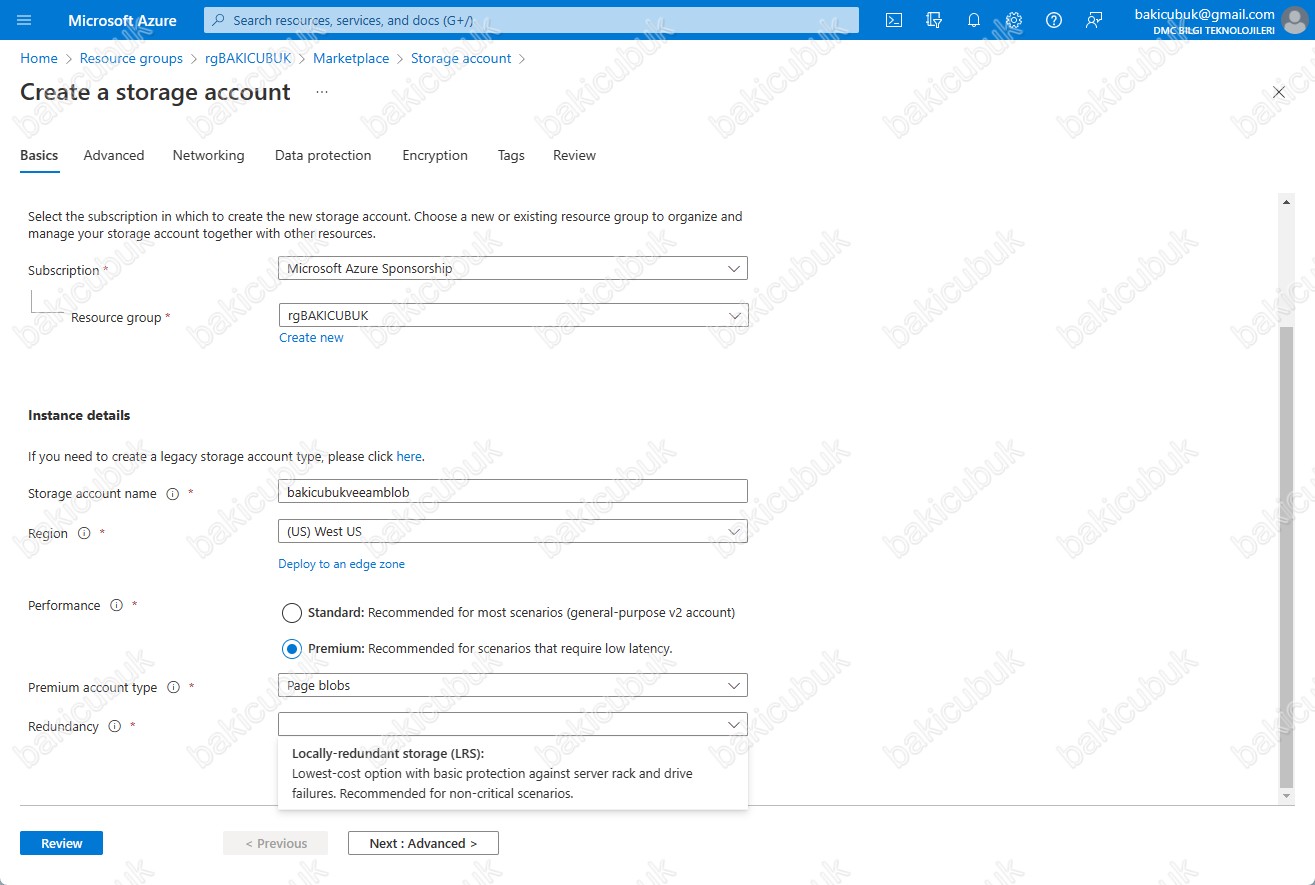The image size is (1315, 885).
Task: Click the disabled Previous button
Action: pyautogui.click(x=275, y=843)
